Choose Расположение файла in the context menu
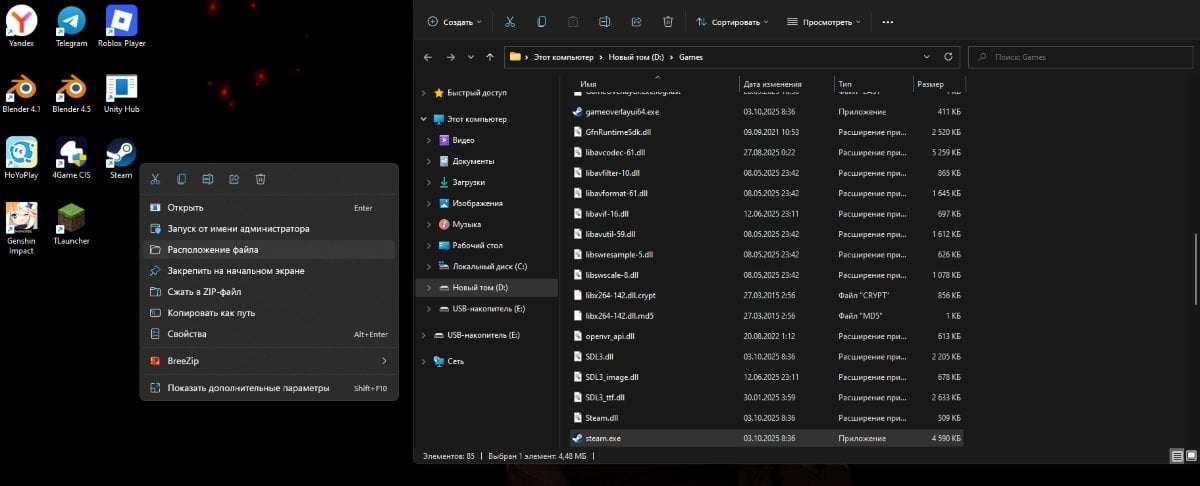The image size is (1200, 486). coord(213,250)
